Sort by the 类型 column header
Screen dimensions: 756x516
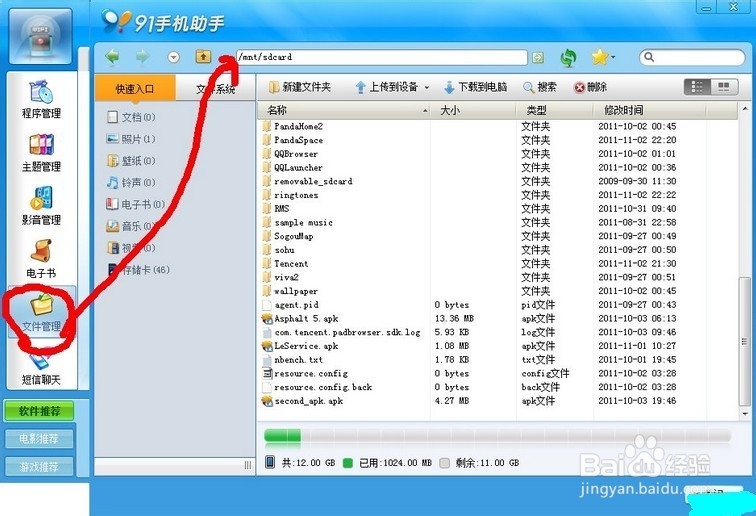tap(554, 110)
